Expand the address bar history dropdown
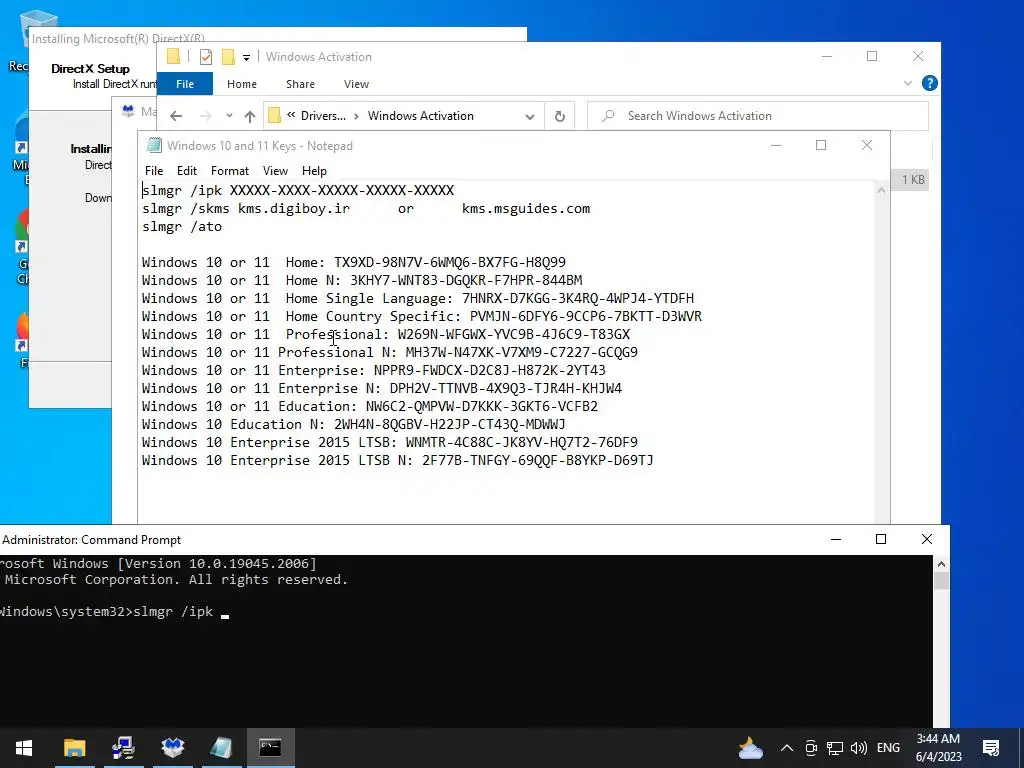The height and width of the screenshot is (768, 1024). [x=530, y=116]
